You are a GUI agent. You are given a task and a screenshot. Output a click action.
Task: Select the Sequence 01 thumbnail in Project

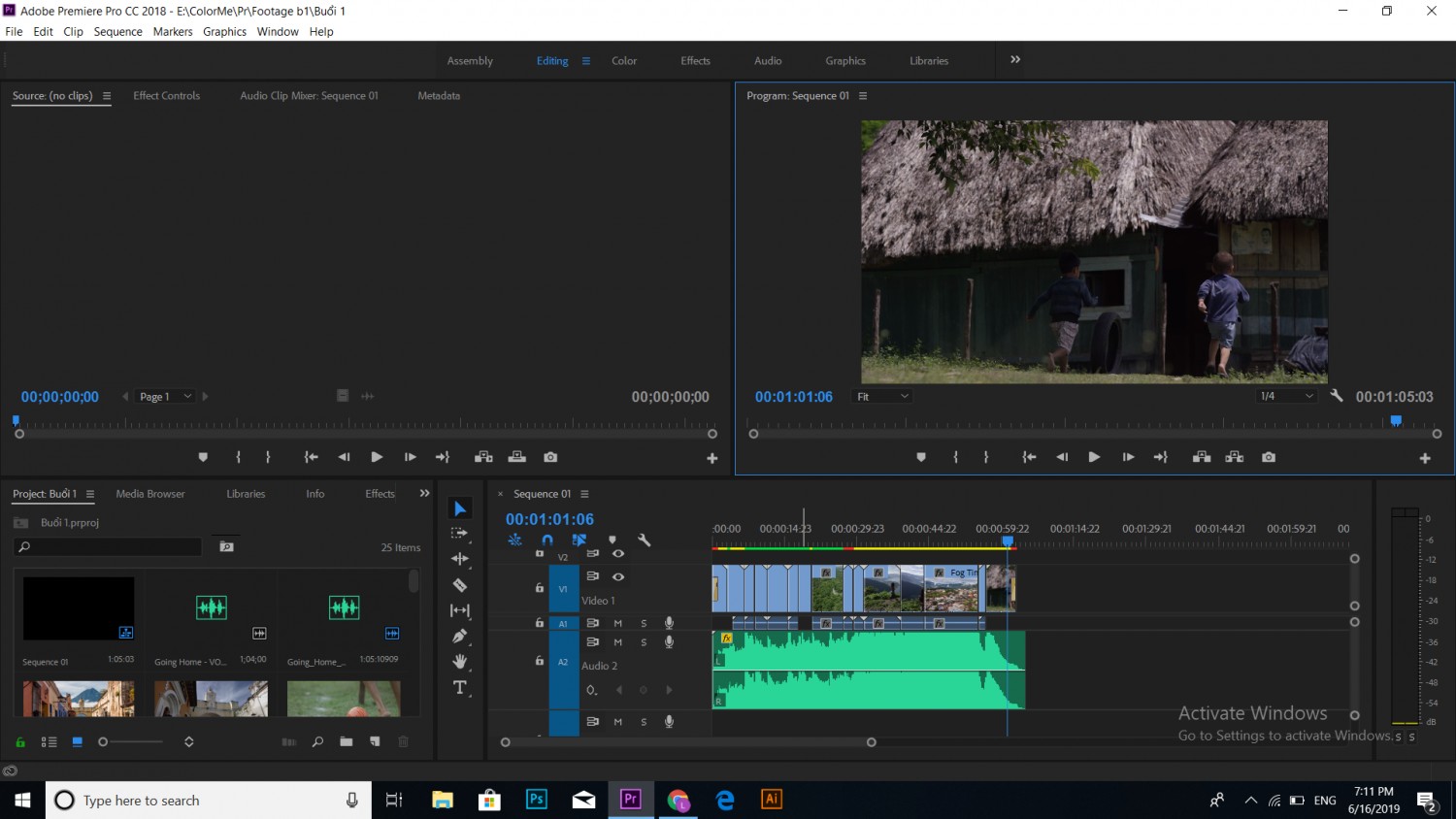[x=79, y=608]
